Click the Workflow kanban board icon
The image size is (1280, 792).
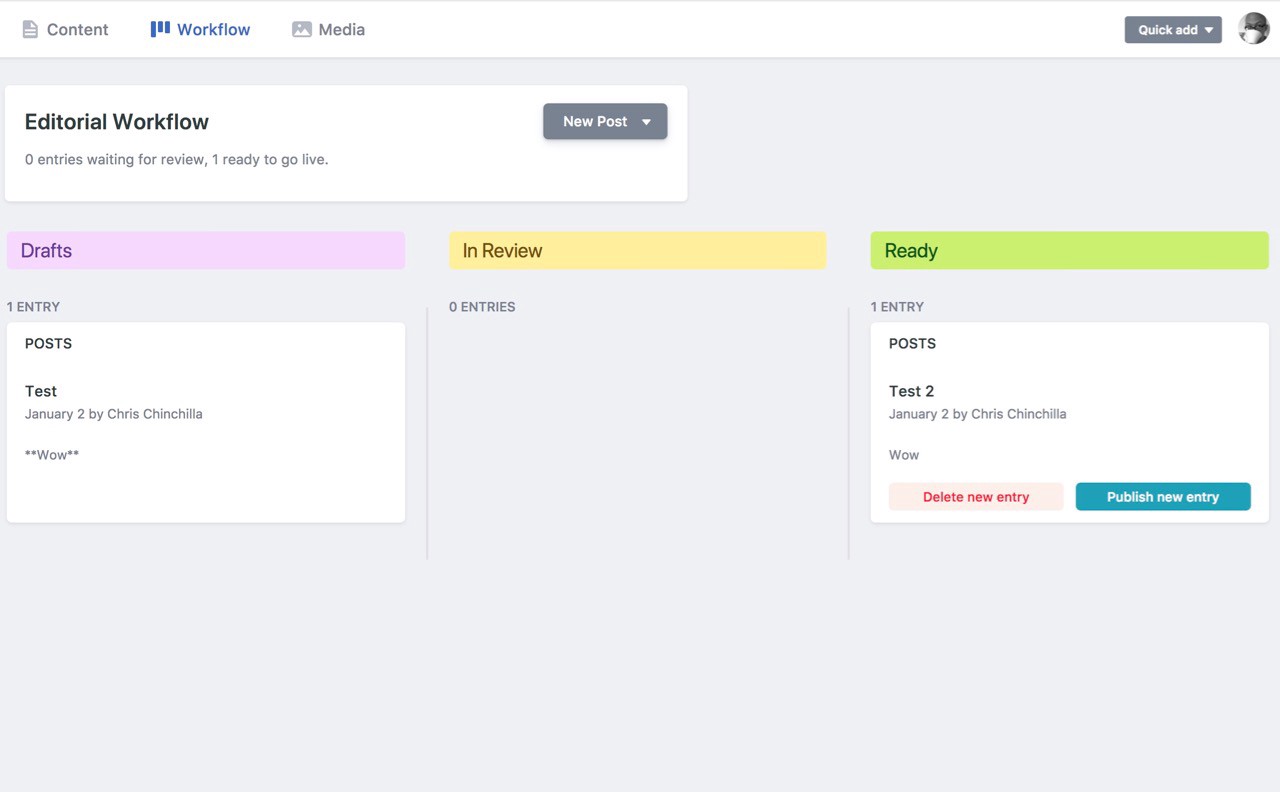(160, 29)
